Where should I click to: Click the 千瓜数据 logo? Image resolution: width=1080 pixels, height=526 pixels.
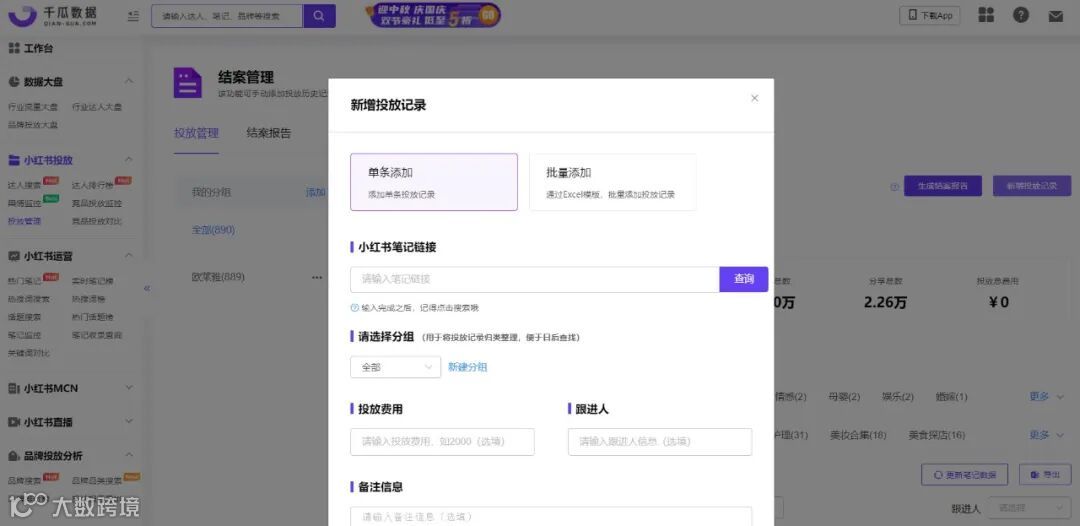click(x=53, y=15)
